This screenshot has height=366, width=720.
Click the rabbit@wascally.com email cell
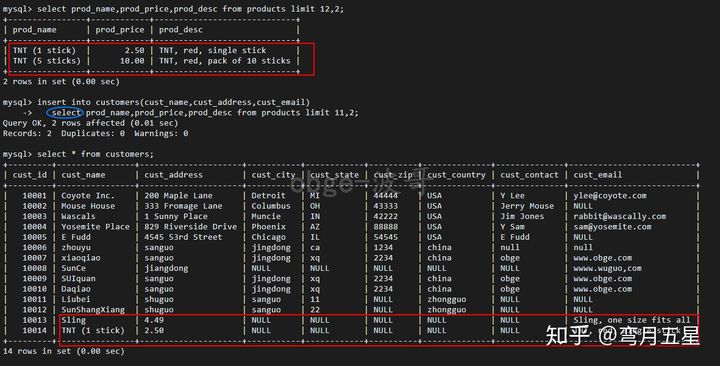619,216
